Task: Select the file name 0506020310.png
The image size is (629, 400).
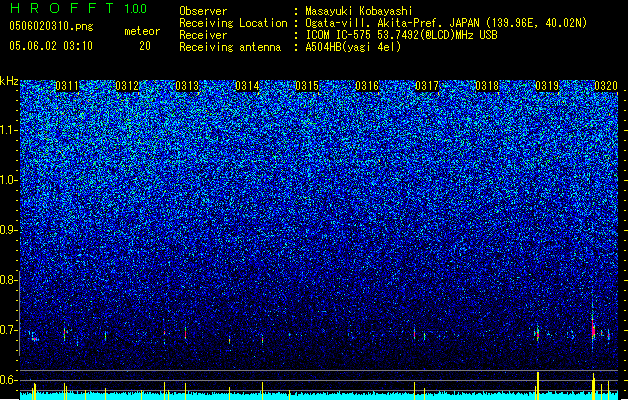Action: (x=51, y=27)
